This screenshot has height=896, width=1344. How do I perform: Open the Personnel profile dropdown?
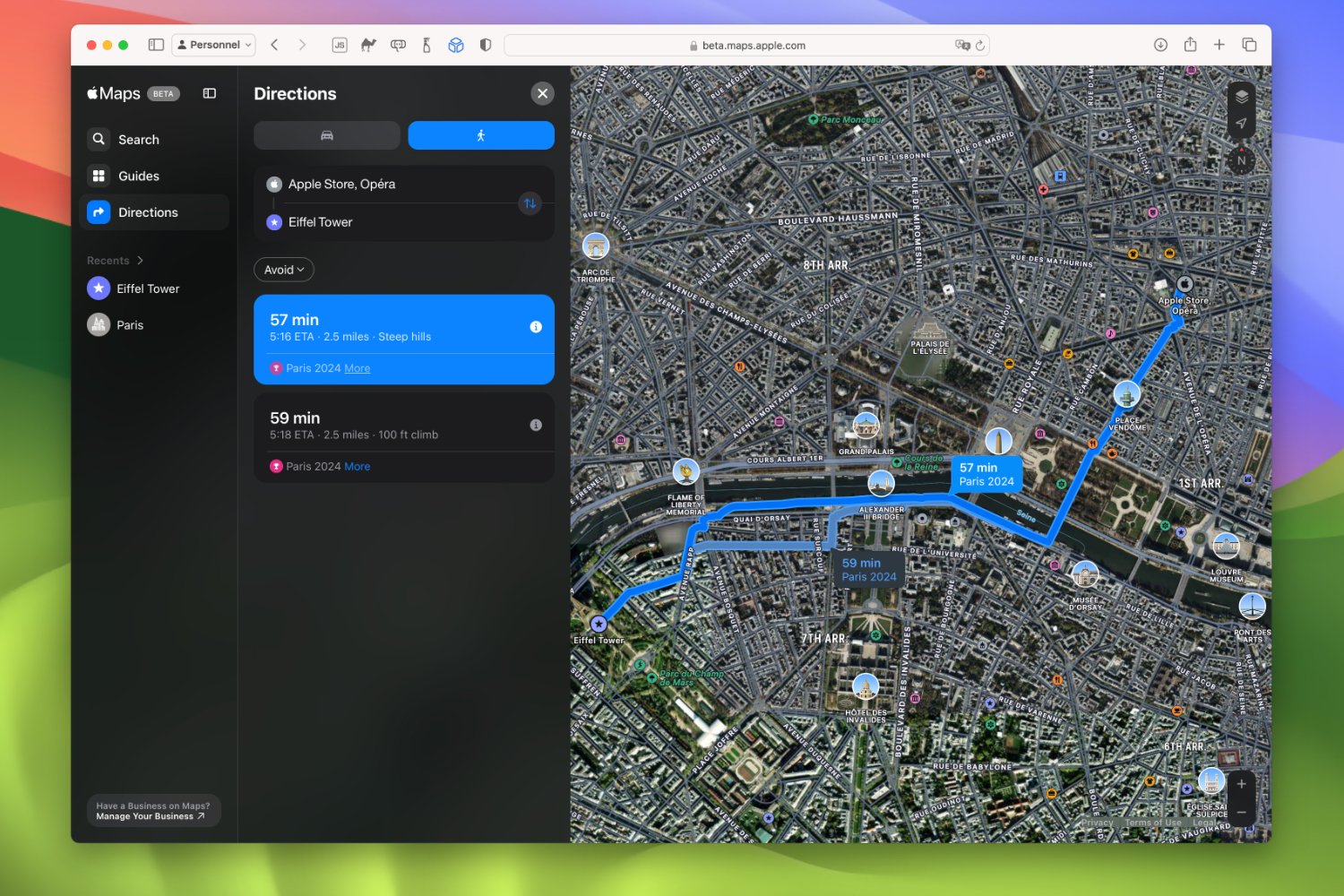[214, 45]
